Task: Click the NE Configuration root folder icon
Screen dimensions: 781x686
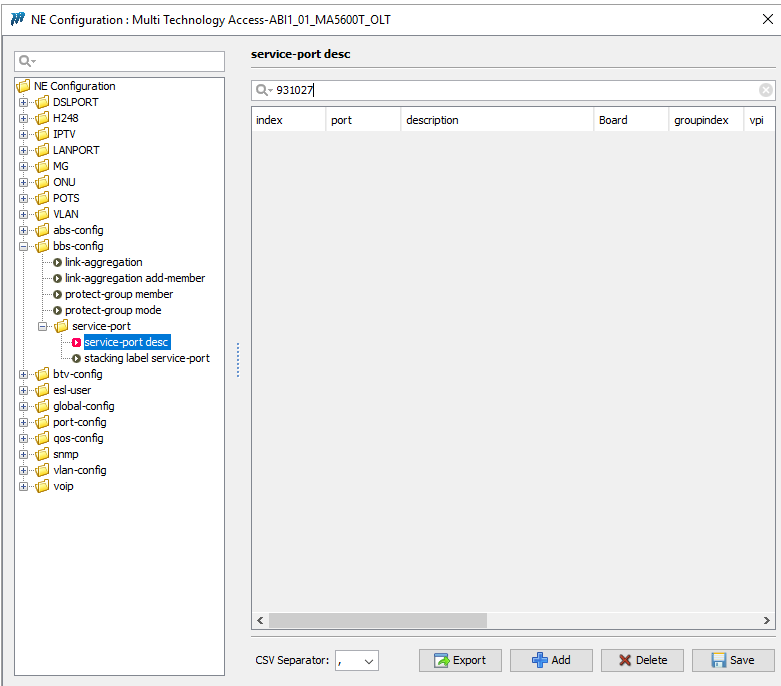Action: pyautogui.click(x=24, y=86)
